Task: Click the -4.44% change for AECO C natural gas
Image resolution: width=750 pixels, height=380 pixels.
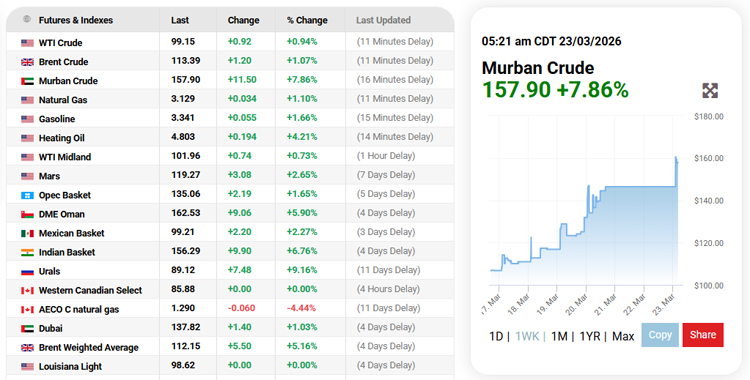Action: (301, 308)
